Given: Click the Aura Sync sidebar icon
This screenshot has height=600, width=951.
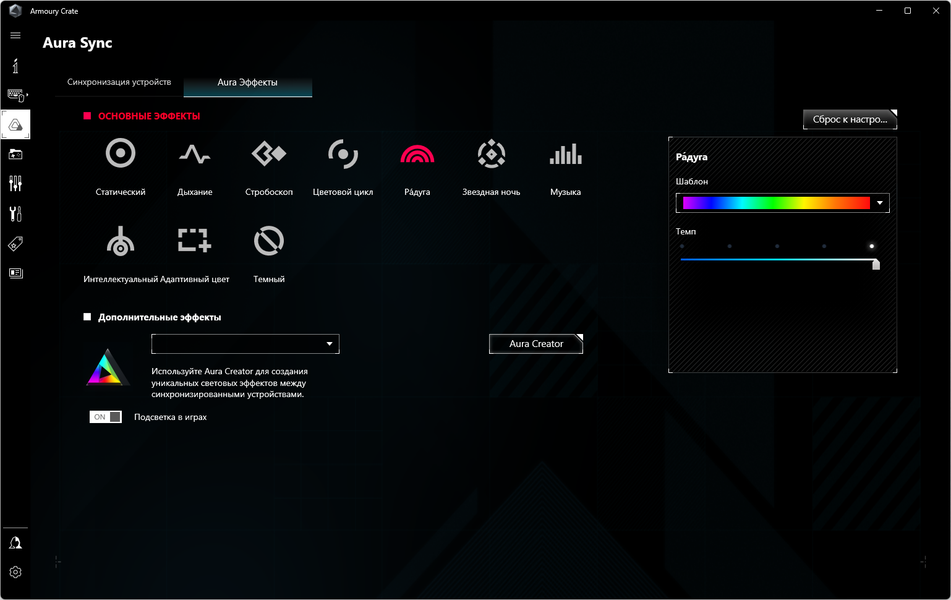Looking at the screenshot, I should point(16,125).
